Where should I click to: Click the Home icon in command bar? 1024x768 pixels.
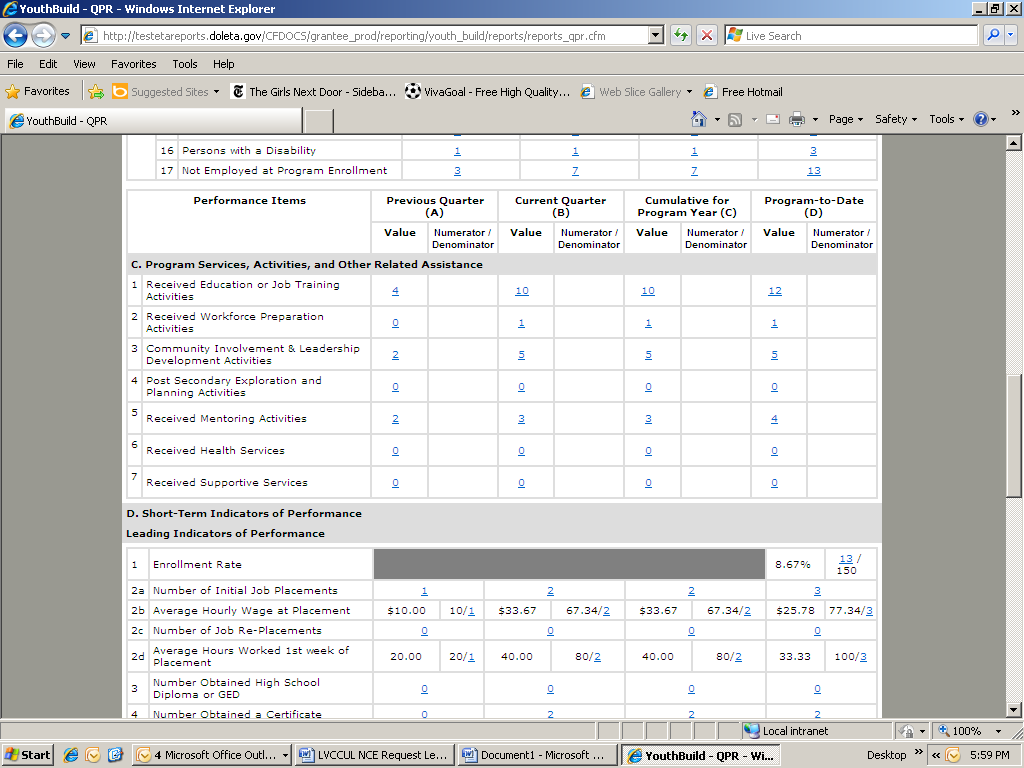coord(699,119)
